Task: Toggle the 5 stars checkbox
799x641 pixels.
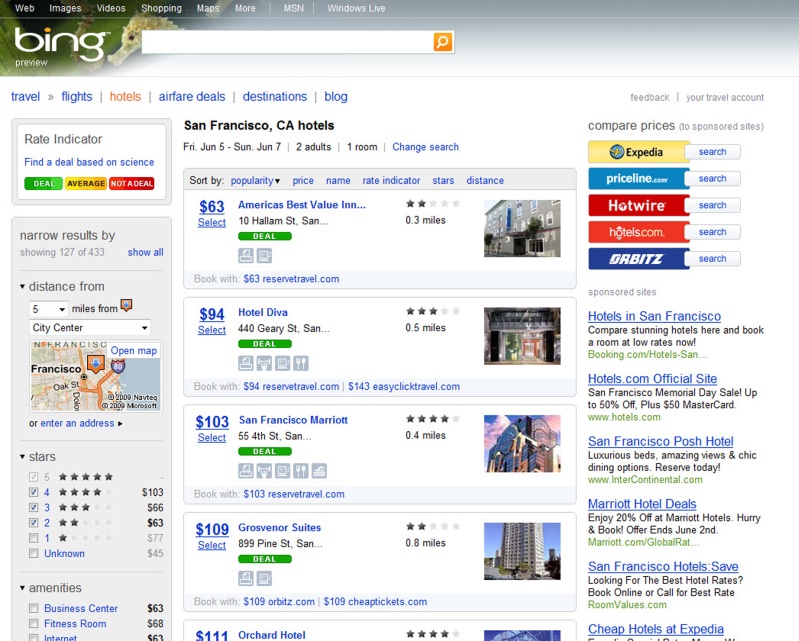Action: coord(34,477)
